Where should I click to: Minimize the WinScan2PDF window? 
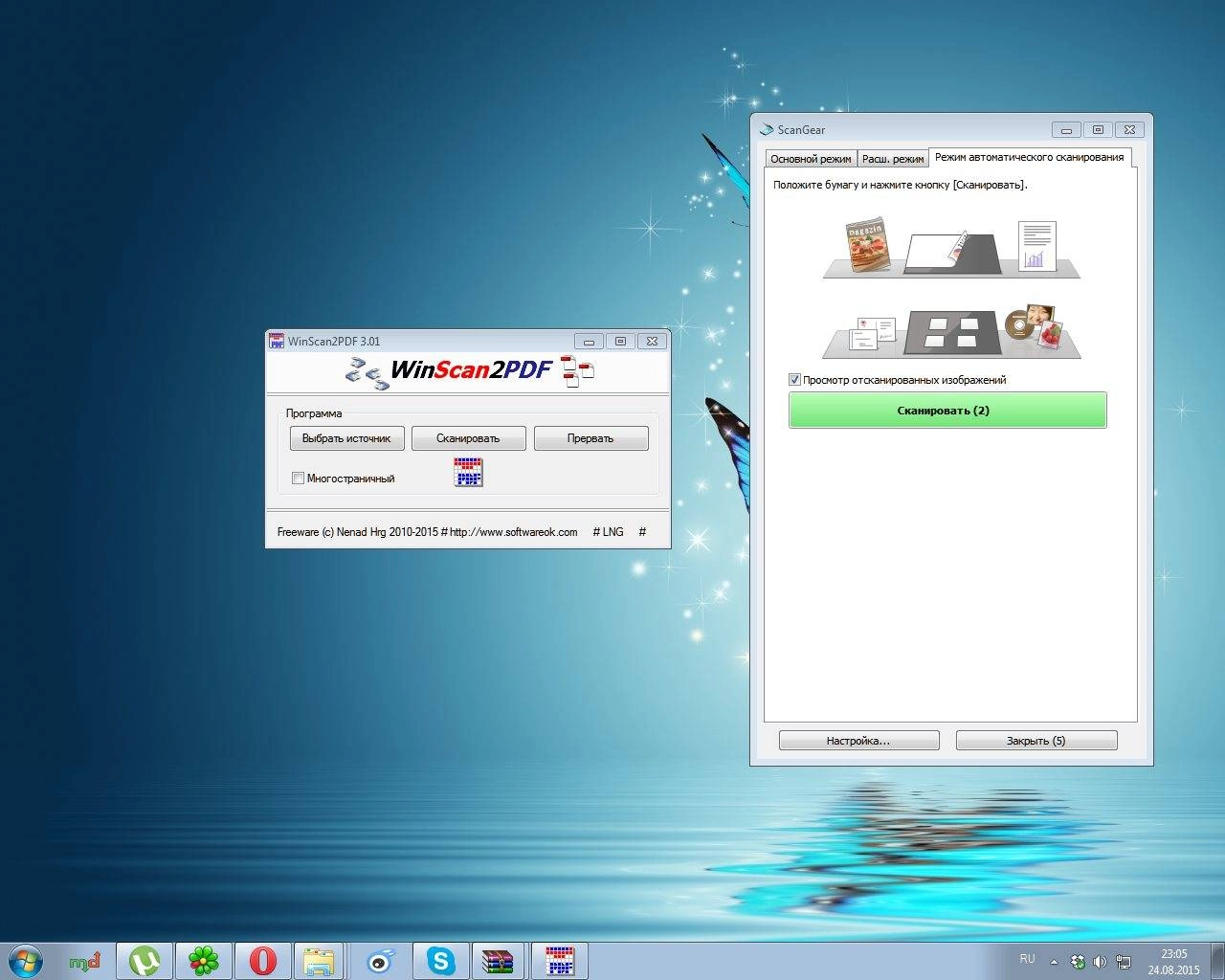pos(590,341)
